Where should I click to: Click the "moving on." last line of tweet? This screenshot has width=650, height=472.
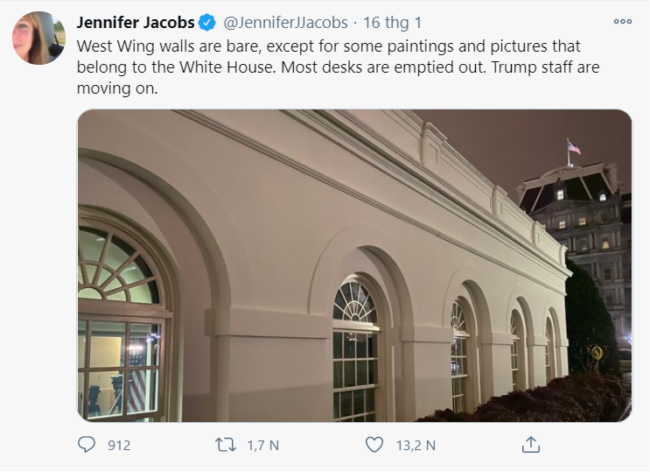(x=117, y=88)
